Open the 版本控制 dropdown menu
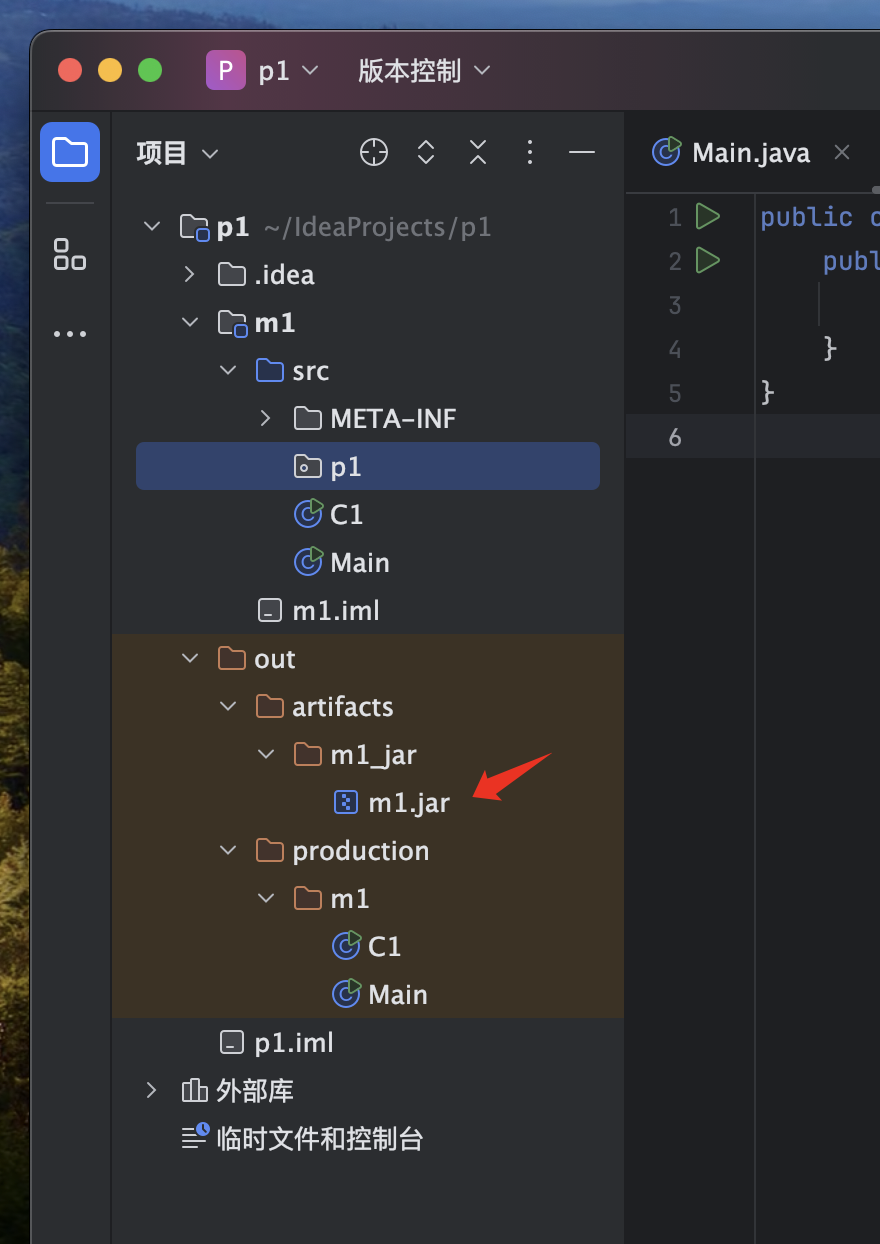The image size is (880, 1244). pyautogui.click(x=425, y=71)
